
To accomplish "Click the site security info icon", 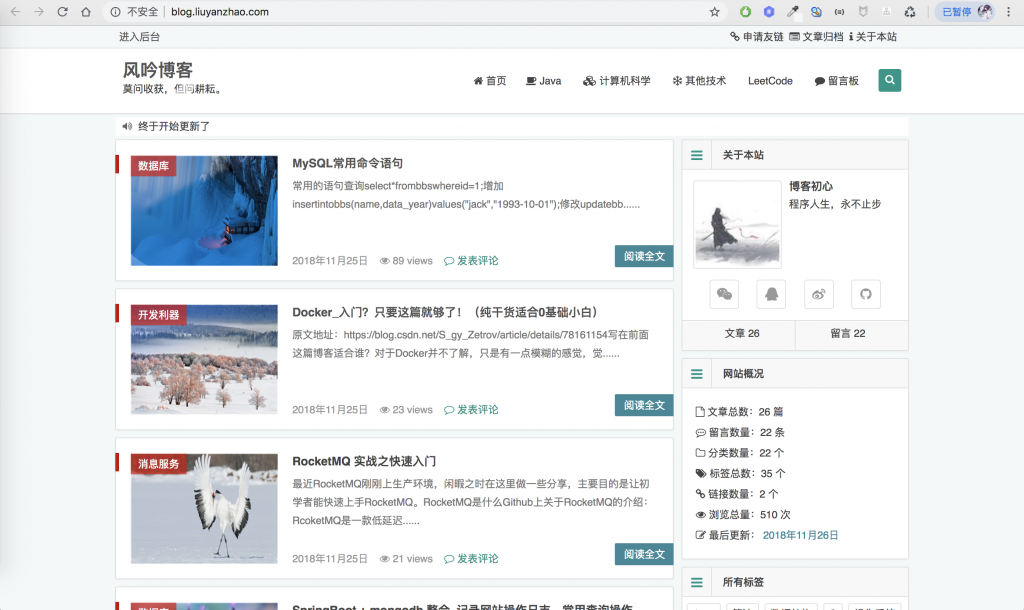I will [116, 12].
